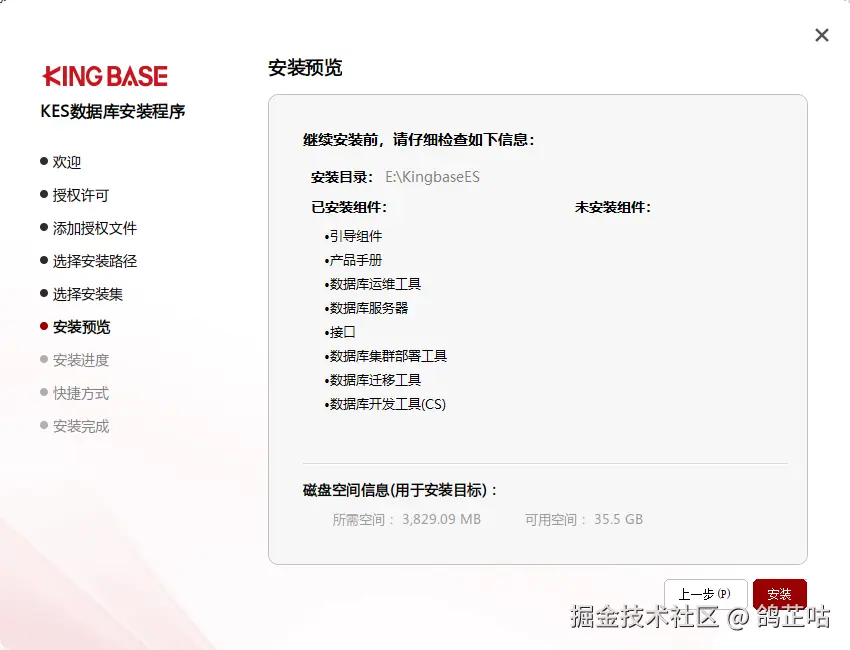
Task: Click the KINGBASE logo
Action: (105, 76)
